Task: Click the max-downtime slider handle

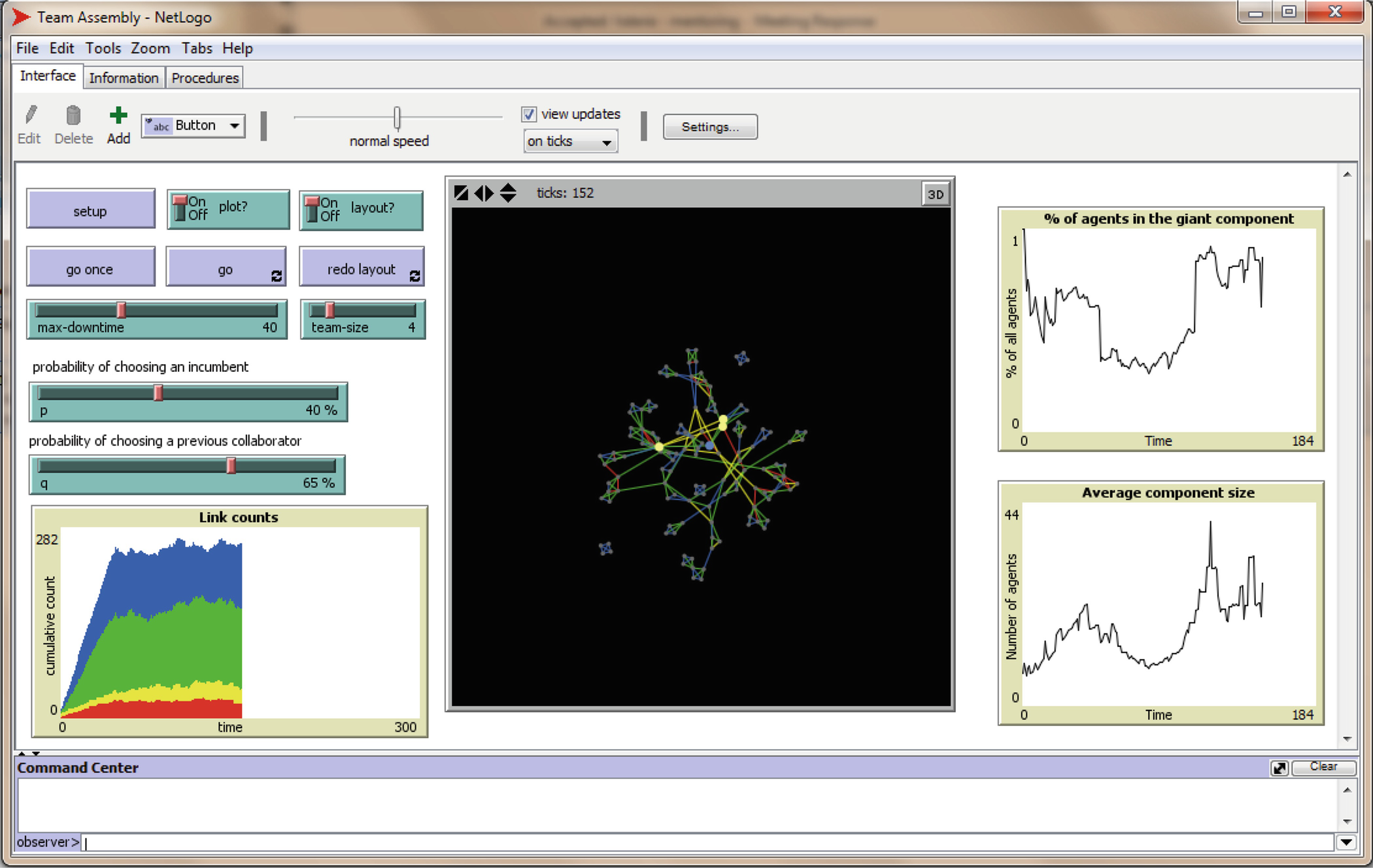Action: click(x=122, y=310)
